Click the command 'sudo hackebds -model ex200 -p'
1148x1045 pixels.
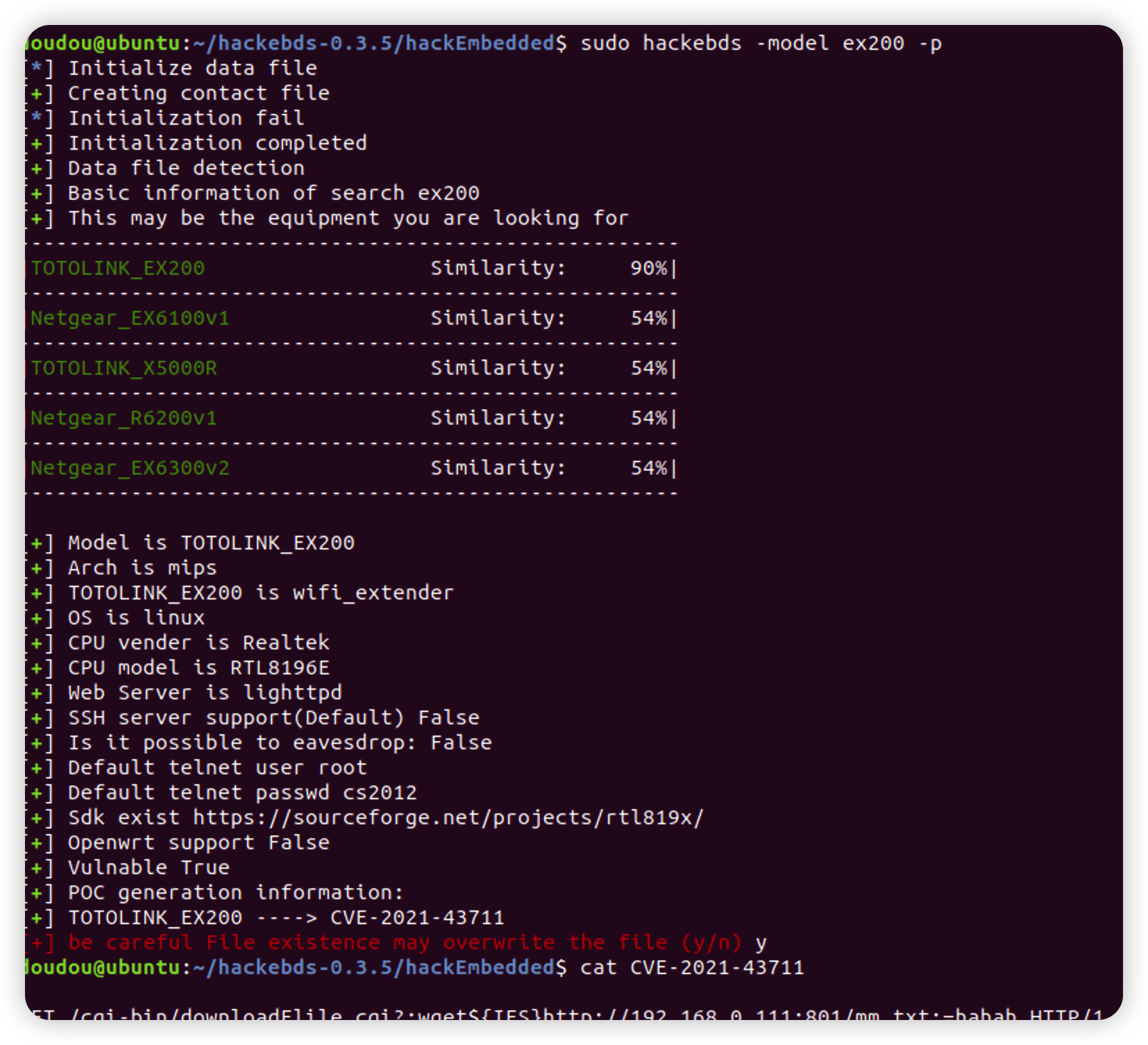[761, 44]
